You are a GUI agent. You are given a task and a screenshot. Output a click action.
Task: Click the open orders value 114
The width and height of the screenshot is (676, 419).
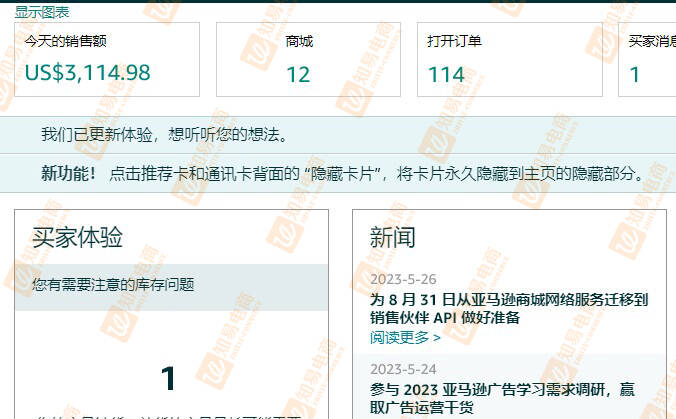[x=446, y=74]
